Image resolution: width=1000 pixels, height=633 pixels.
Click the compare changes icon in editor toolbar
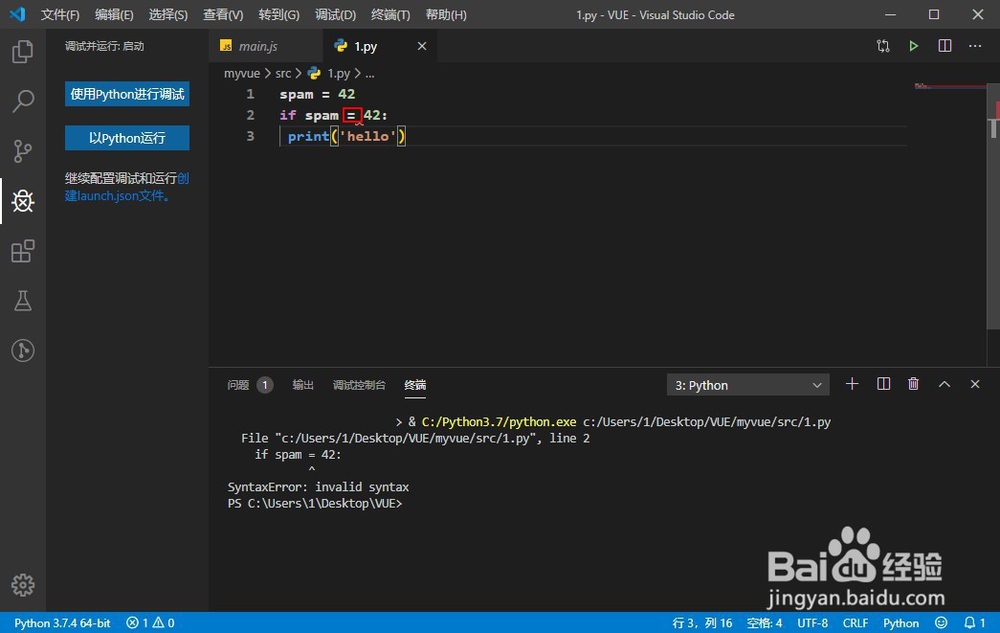(883, 46)
